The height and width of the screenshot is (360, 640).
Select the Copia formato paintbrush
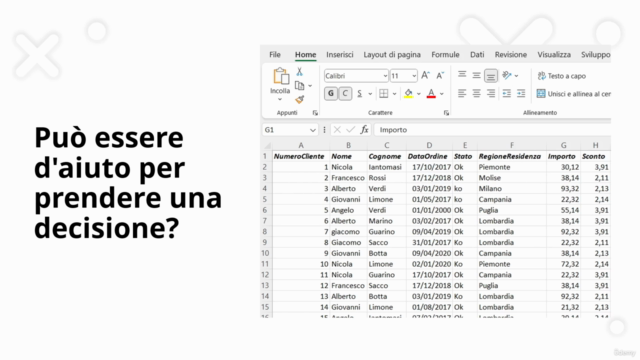click(x=300, y=99)
